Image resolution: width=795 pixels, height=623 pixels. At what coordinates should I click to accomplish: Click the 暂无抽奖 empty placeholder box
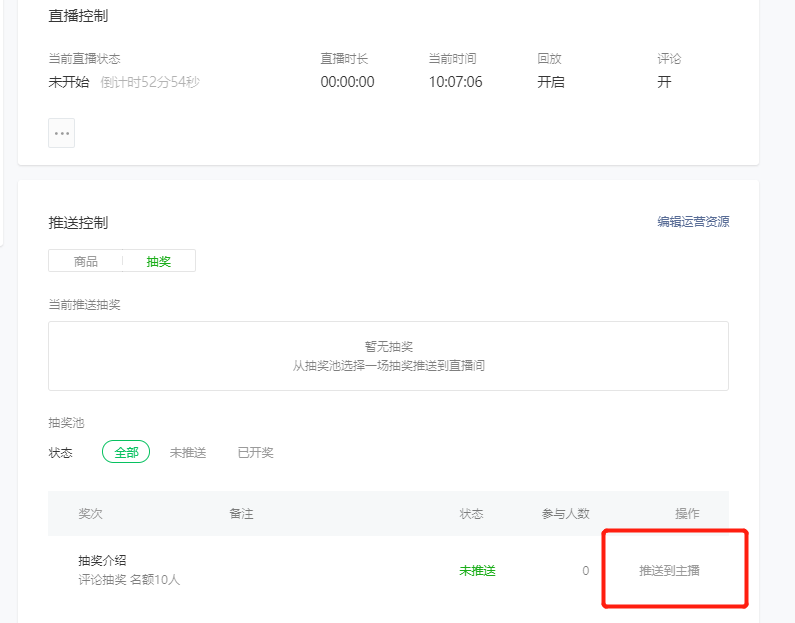pos(388,356)
